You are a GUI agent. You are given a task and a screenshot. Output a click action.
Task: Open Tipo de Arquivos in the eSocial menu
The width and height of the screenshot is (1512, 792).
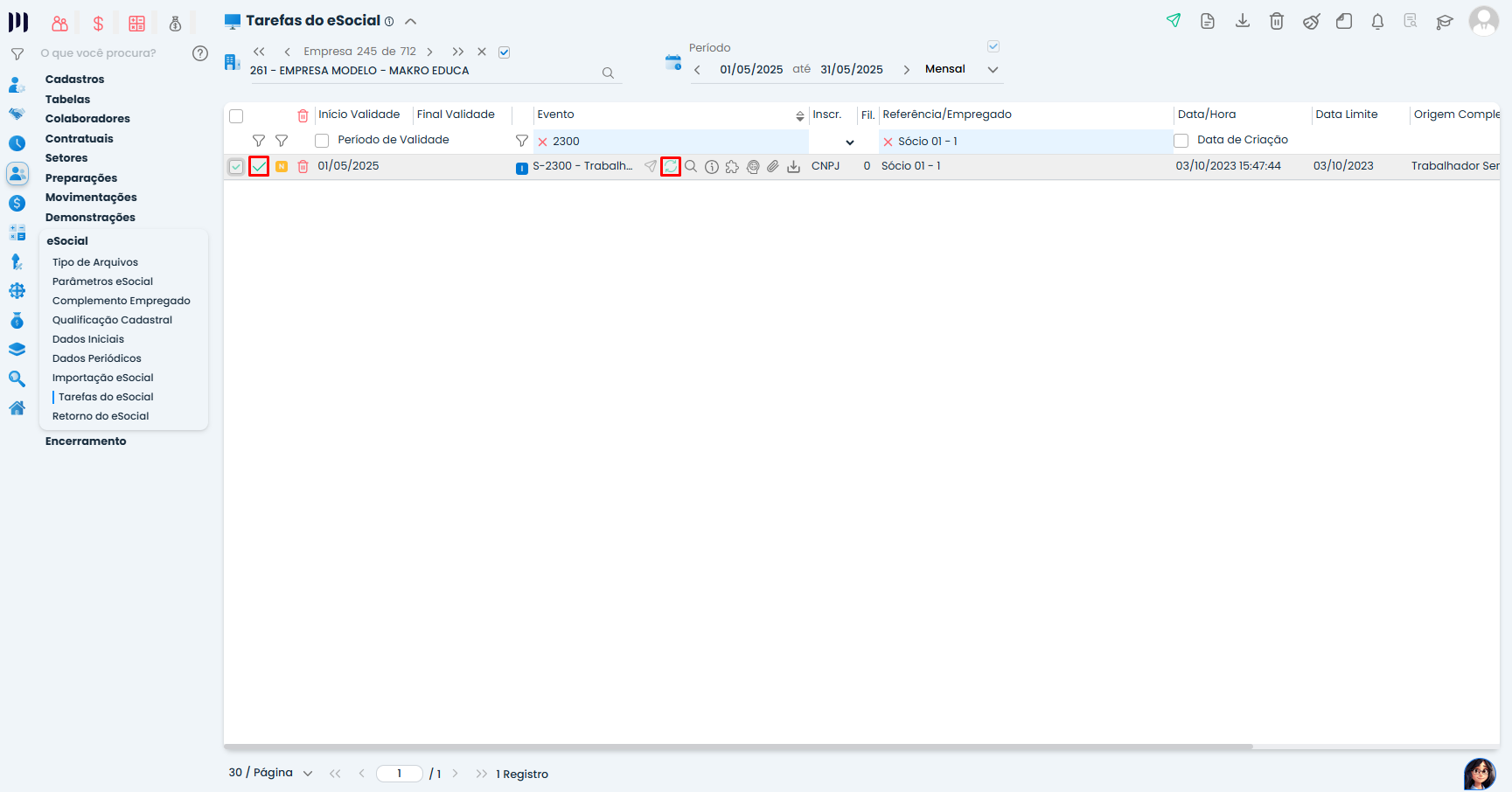95,262
